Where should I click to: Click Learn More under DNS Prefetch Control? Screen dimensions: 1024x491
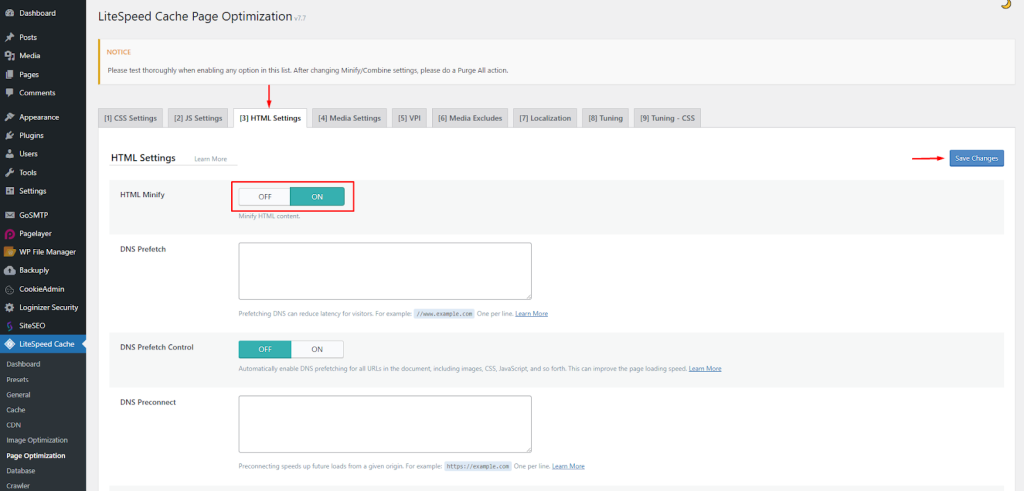click(x=705, y=369)
